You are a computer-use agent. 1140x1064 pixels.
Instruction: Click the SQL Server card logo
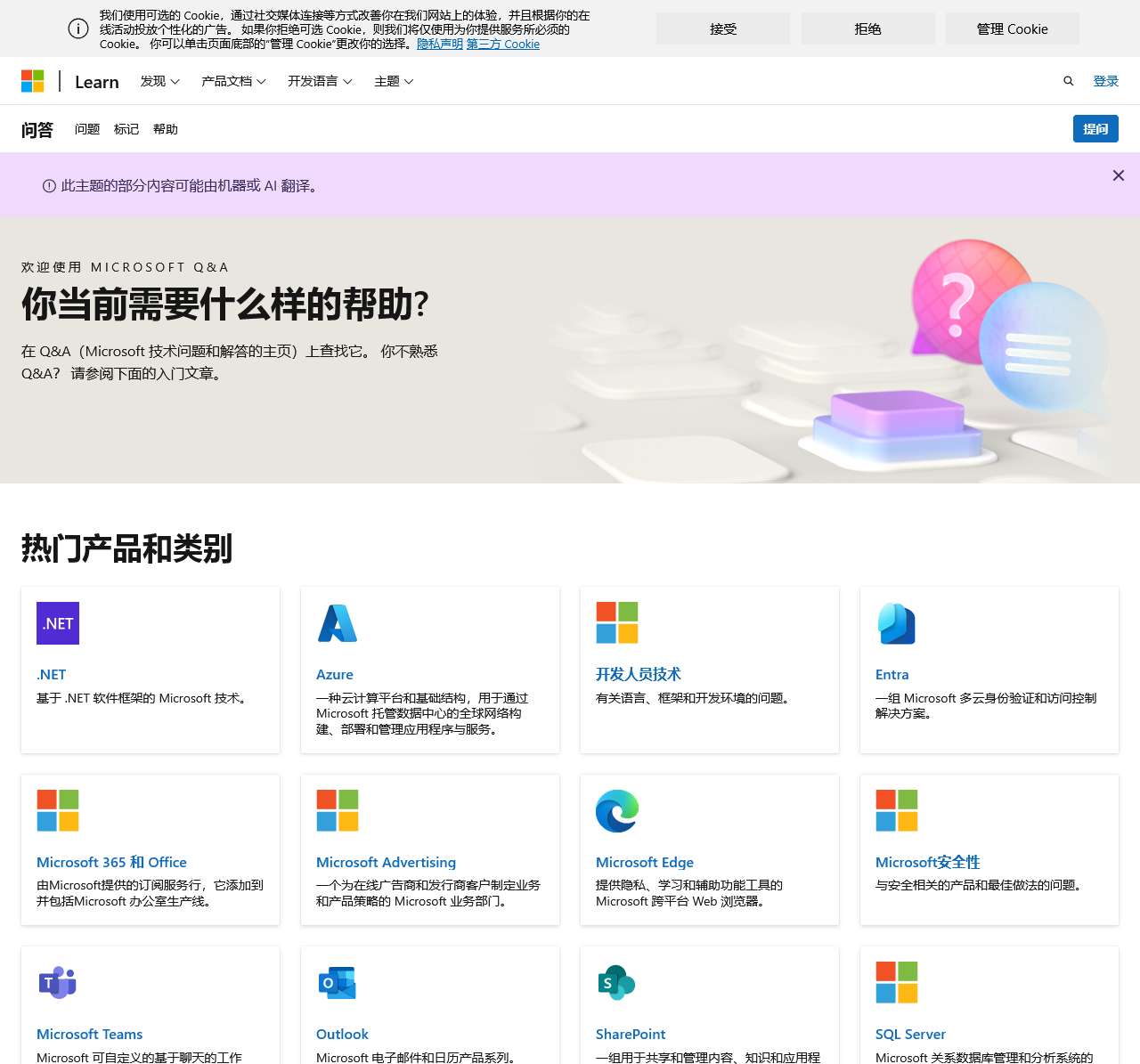click(897, 982)
